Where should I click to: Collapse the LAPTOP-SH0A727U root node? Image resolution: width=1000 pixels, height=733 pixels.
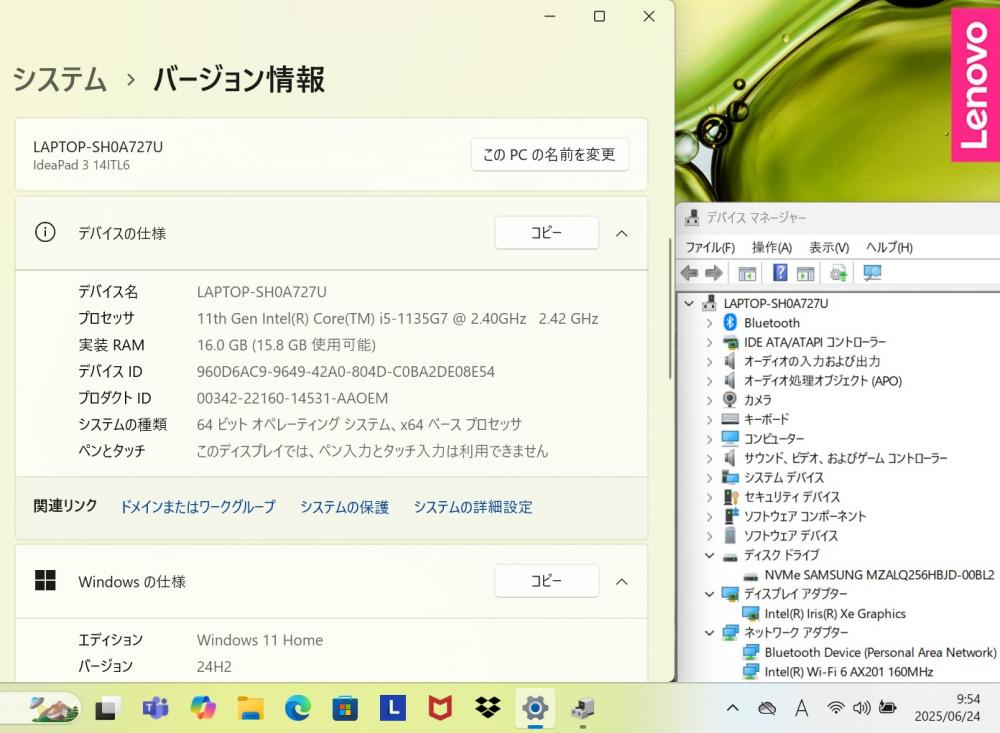pos(689,304)
